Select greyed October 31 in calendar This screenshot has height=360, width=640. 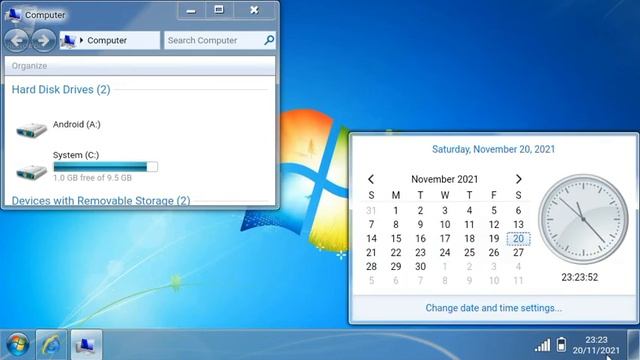[371, 211]
